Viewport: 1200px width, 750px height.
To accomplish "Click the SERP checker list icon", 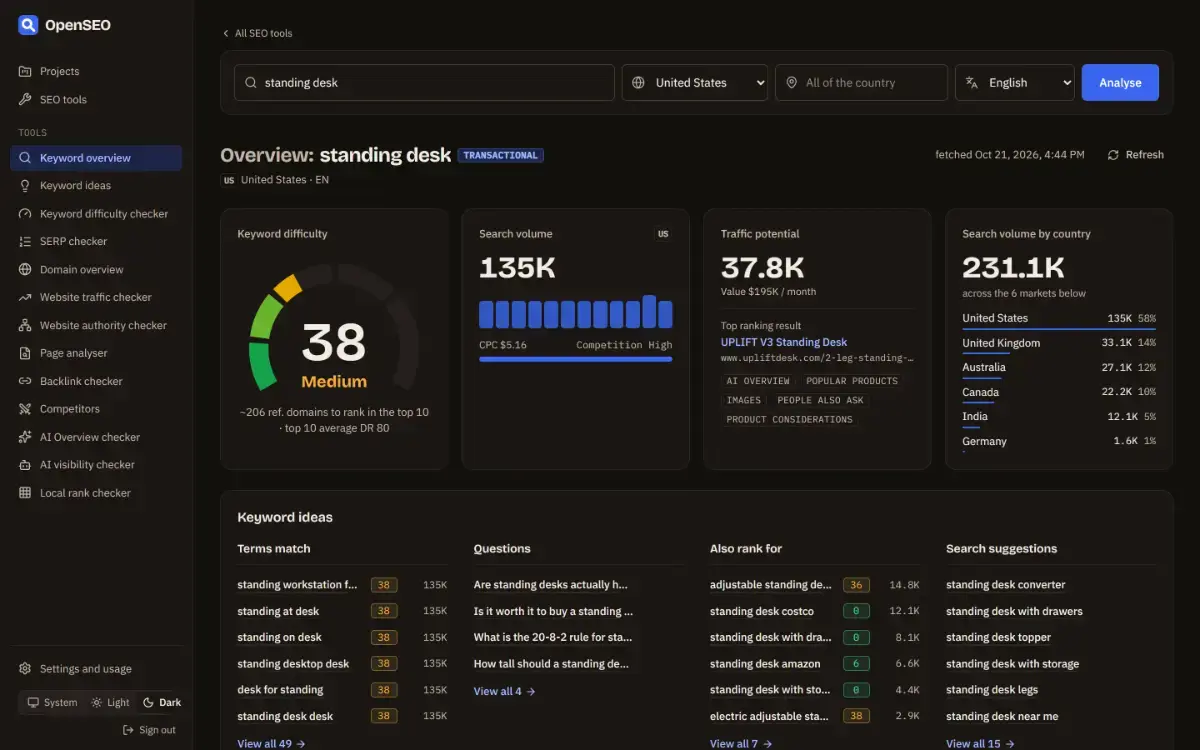I will tap(25, 241).
